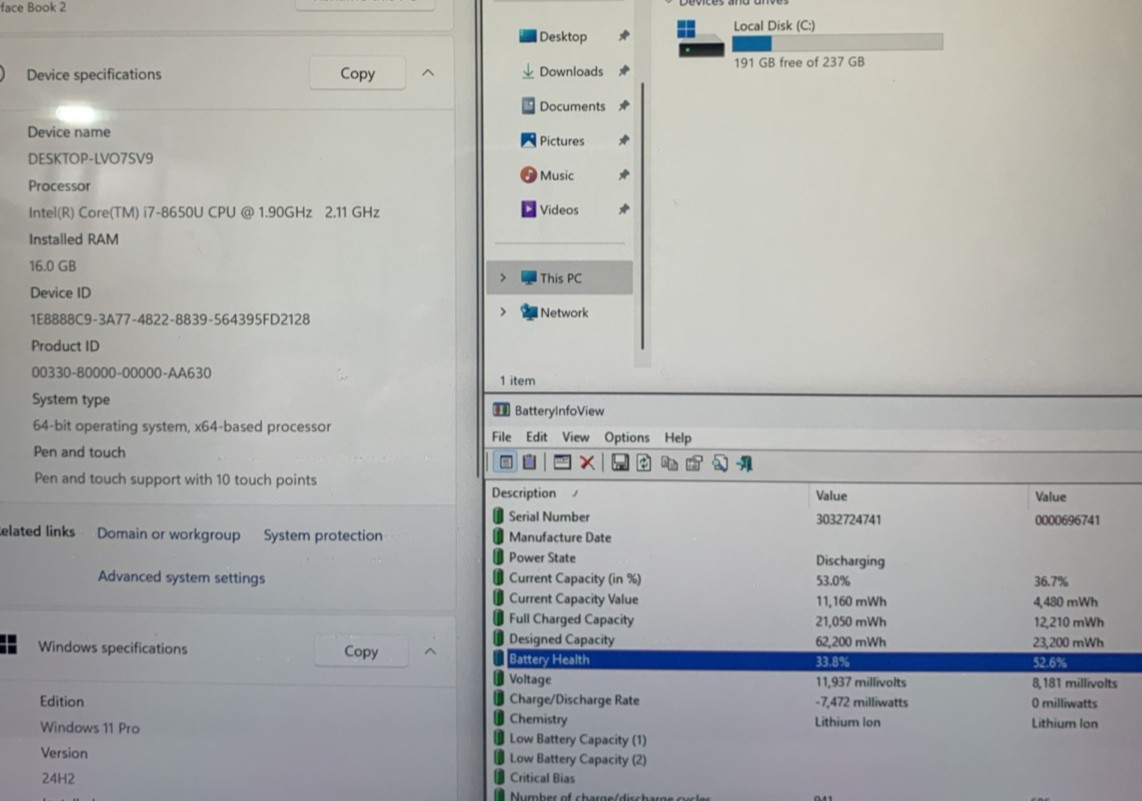The image size is (1142, 801).
Task: Open the Domain or workgroup link
Action: [x=168, y=534]
